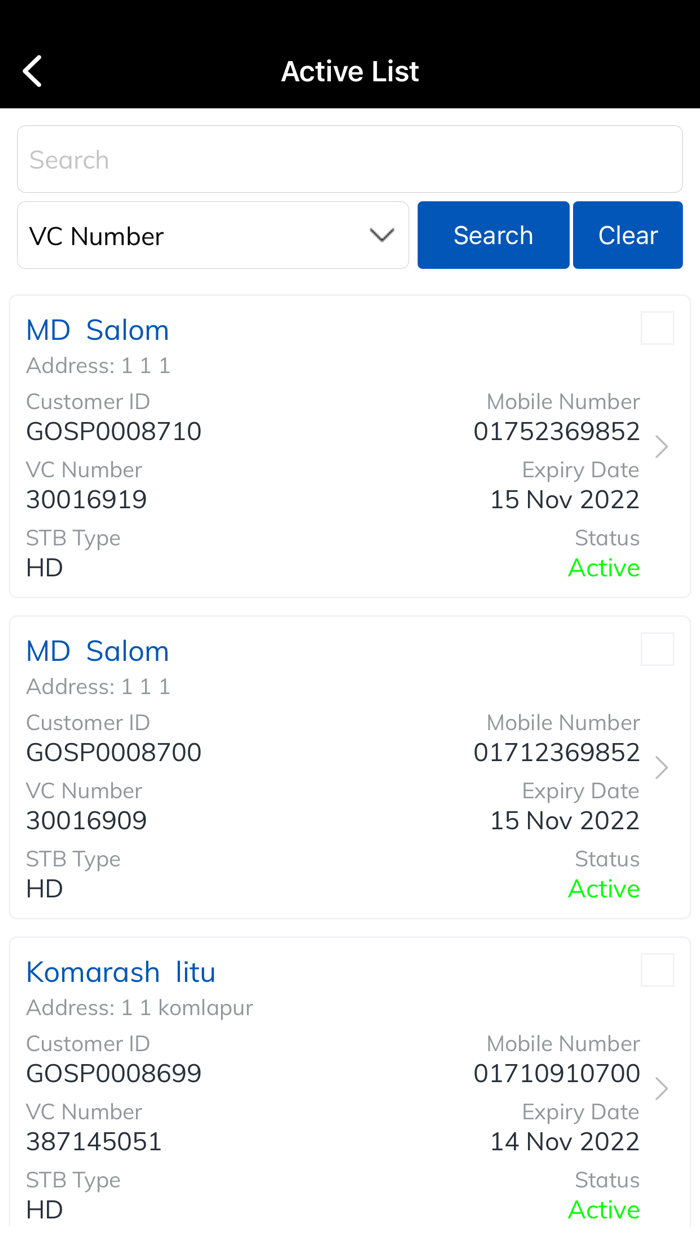Tap the back arrow icon
The height and width of the screenshot is (1244, 700).
pos(33,71)
